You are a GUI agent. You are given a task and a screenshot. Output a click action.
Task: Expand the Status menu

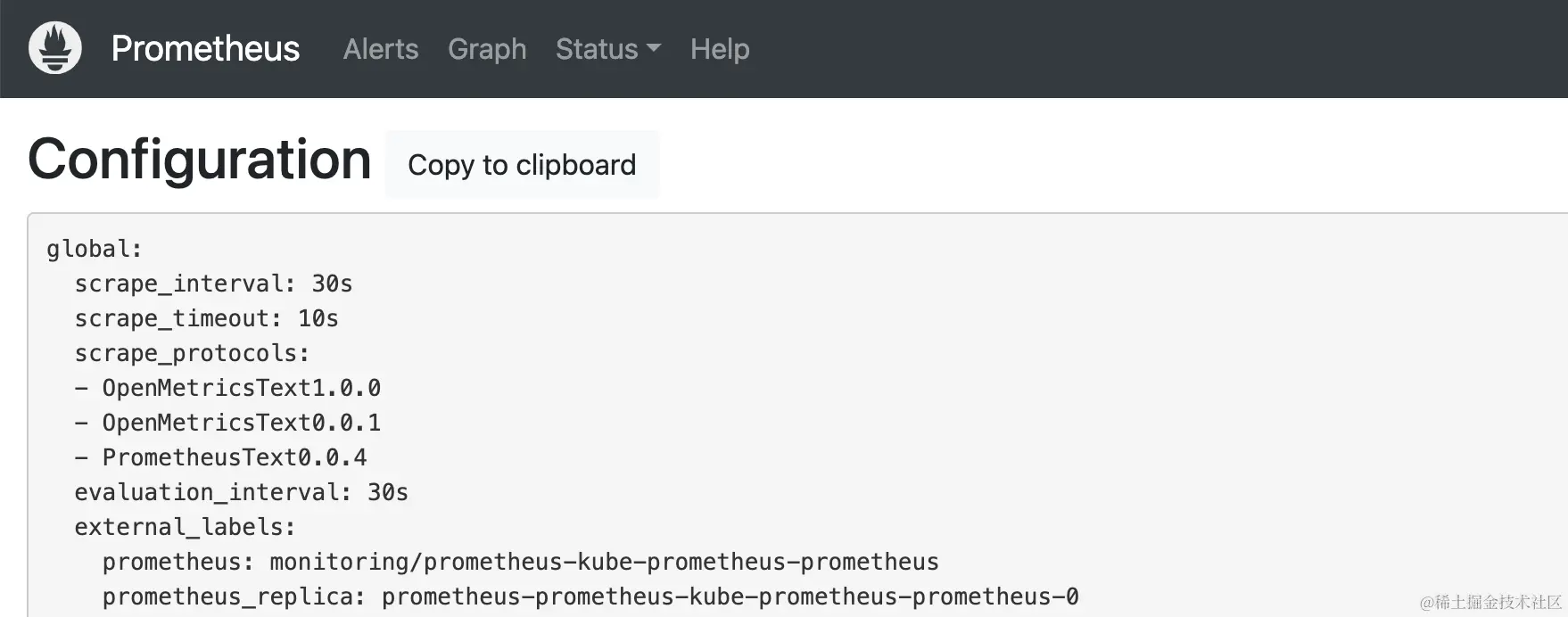(x=597, y=49)
